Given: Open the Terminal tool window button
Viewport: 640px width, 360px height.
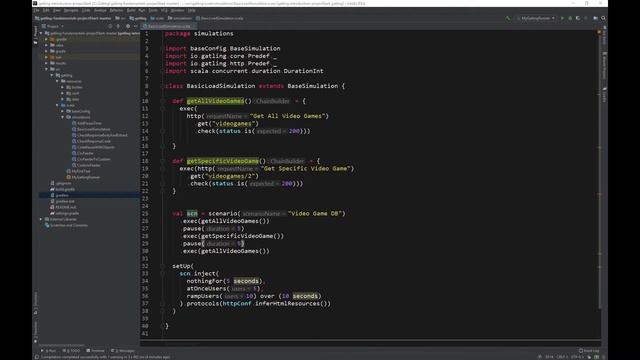Looking at the screenshot, I should pyautogui.click(x=96, y=351).
